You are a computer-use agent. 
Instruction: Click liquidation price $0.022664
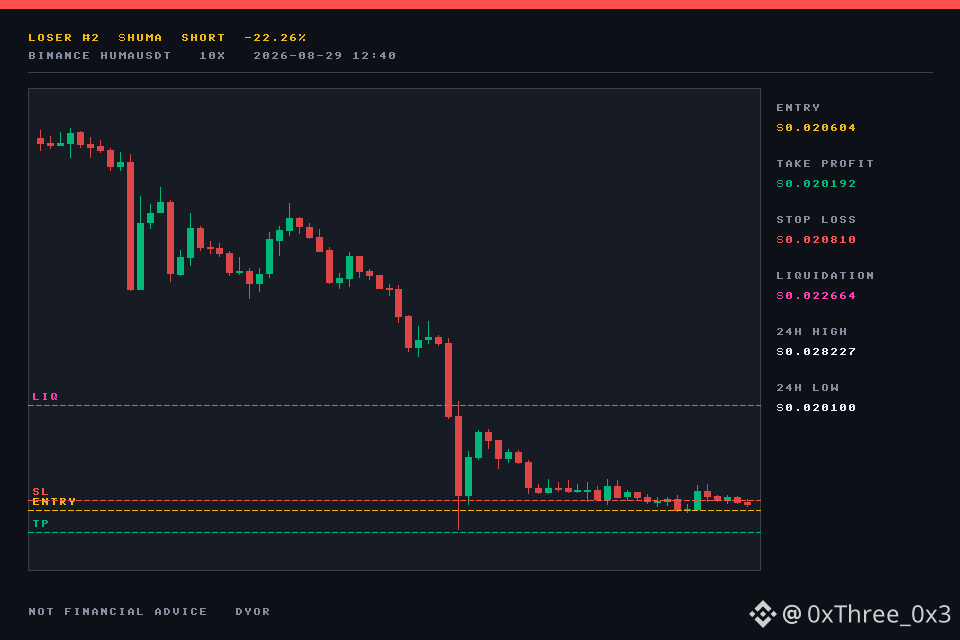pos(816,296)
